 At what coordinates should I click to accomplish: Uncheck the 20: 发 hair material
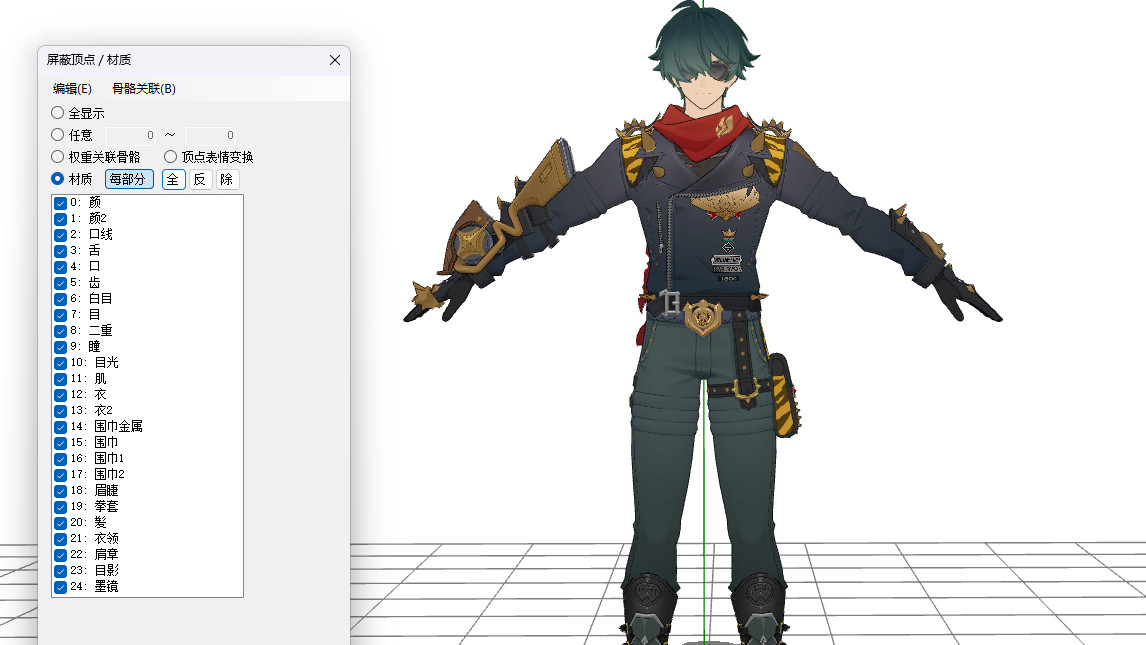[60, 523]
